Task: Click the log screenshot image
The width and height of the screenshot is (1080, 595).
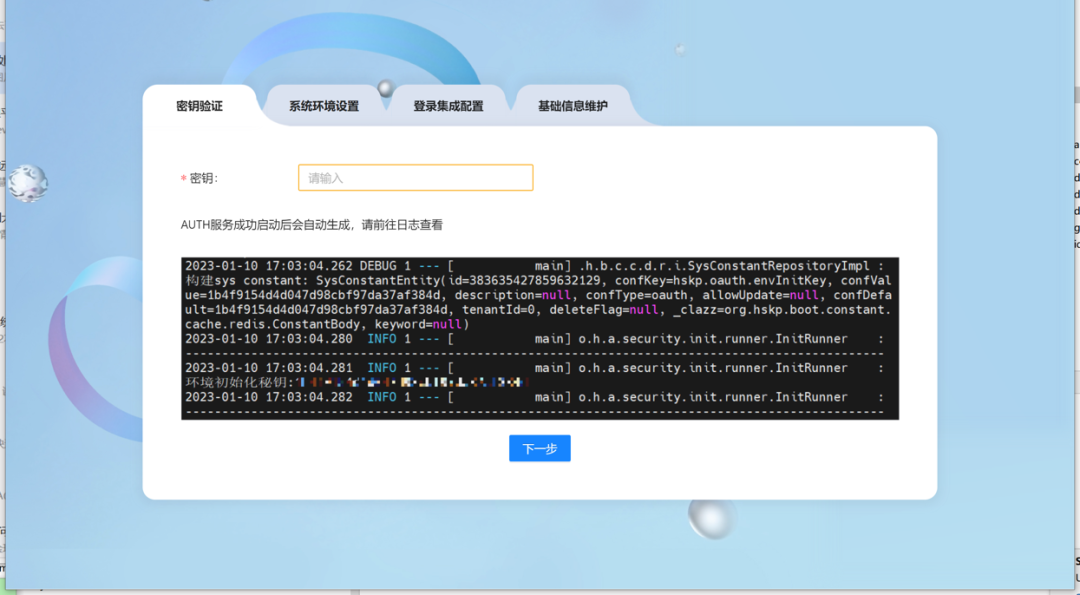Action: (x=540, y=338)
